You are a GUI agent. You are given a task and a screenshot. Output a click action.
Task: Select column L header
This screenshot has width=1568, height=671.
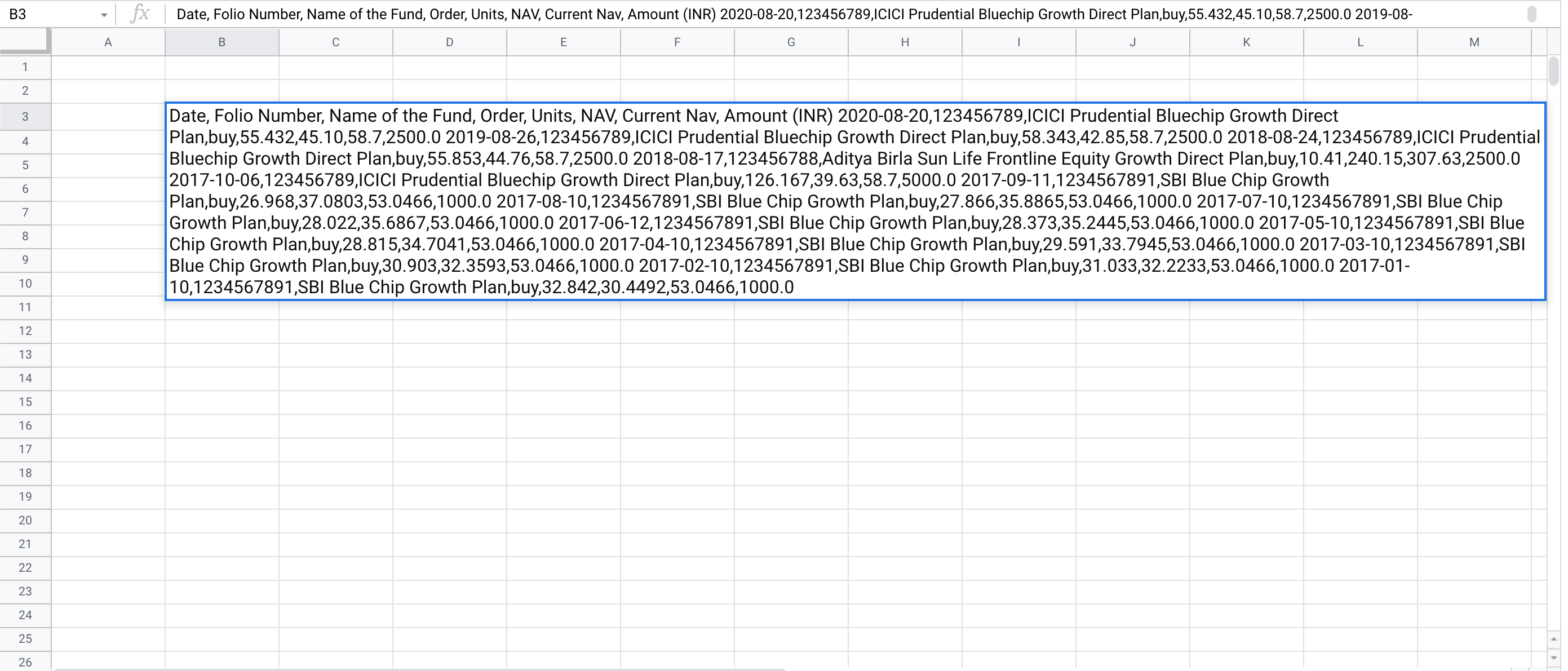(x=1360, y=42)
